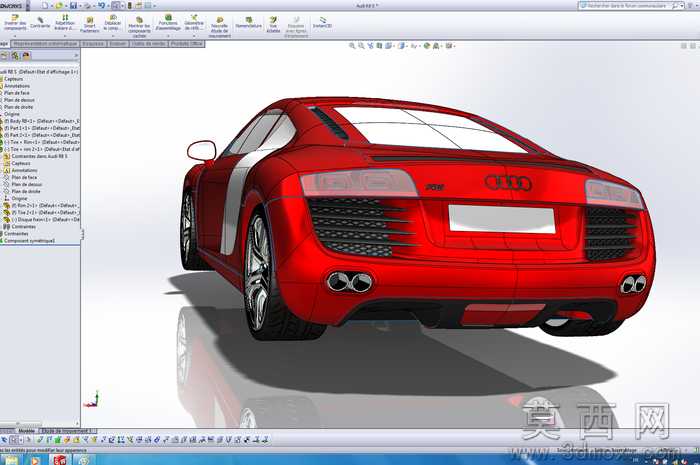The image size is (700, 465).
Task: Open the FeatureManager design tree tab icon
Action: click(x=4, y=56)
